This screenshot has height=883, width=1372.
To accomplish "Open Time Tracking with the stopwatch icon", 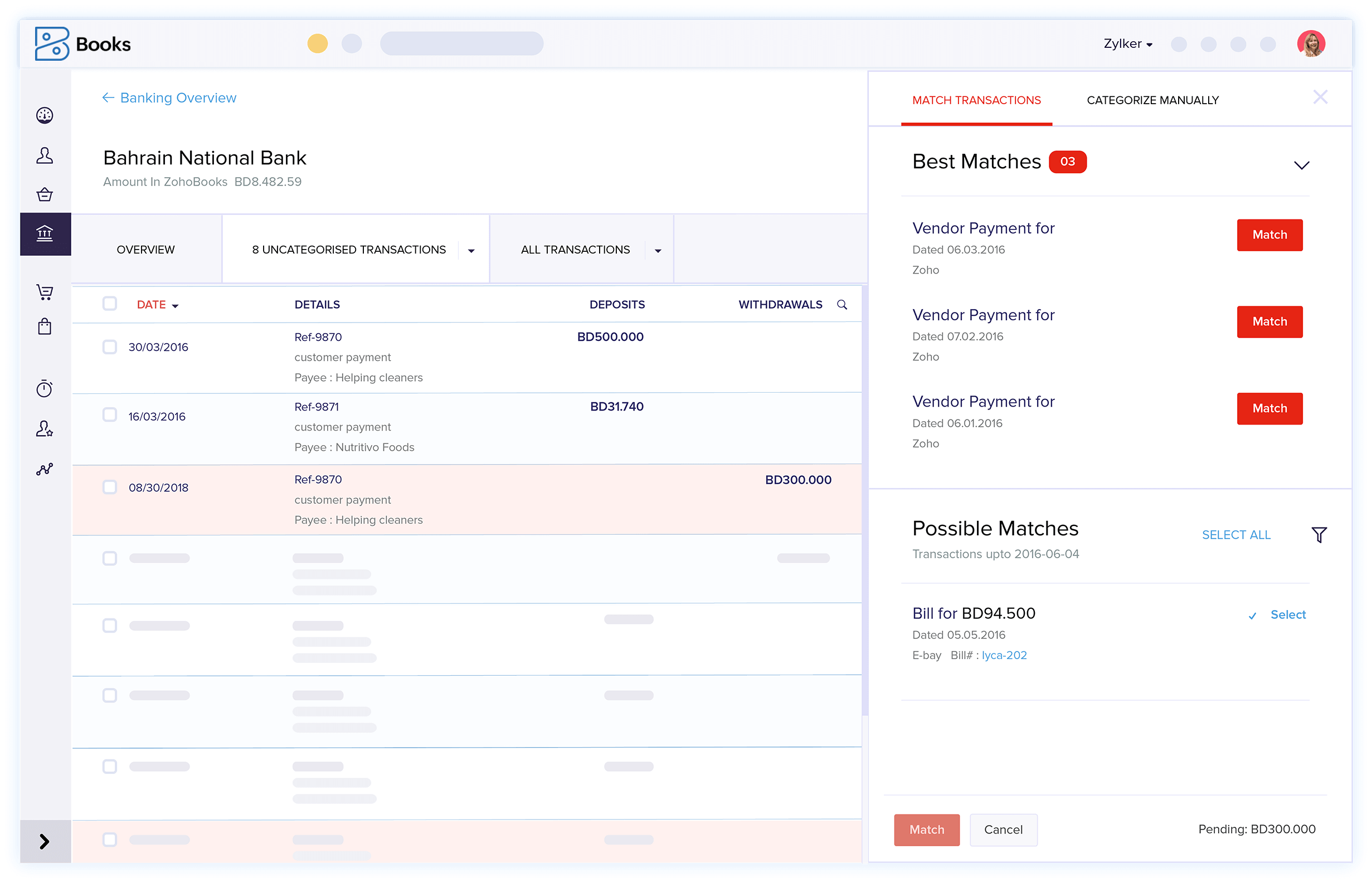I will tap(45, 389).
